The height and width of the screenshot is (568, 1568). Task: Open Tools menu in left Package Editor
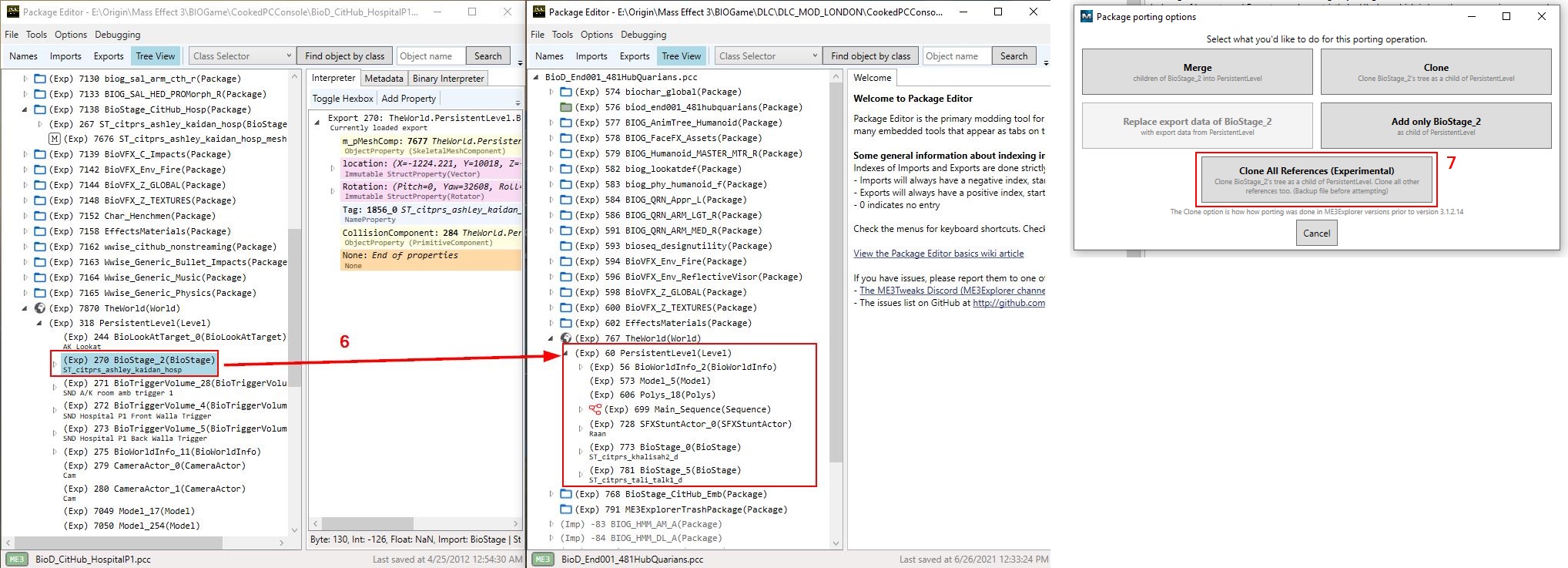click(x=36, y=35)
